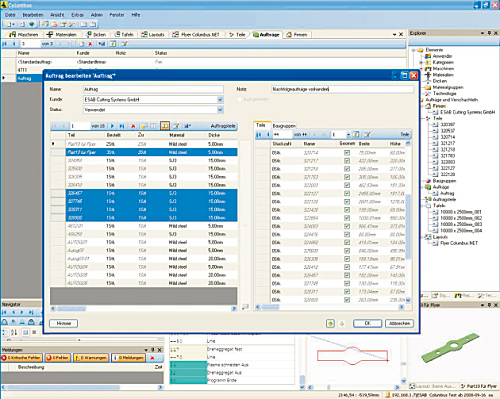
Task: Open the Kunde dropdown showing ESAB Cutting Systems
Action: point(220,99)
